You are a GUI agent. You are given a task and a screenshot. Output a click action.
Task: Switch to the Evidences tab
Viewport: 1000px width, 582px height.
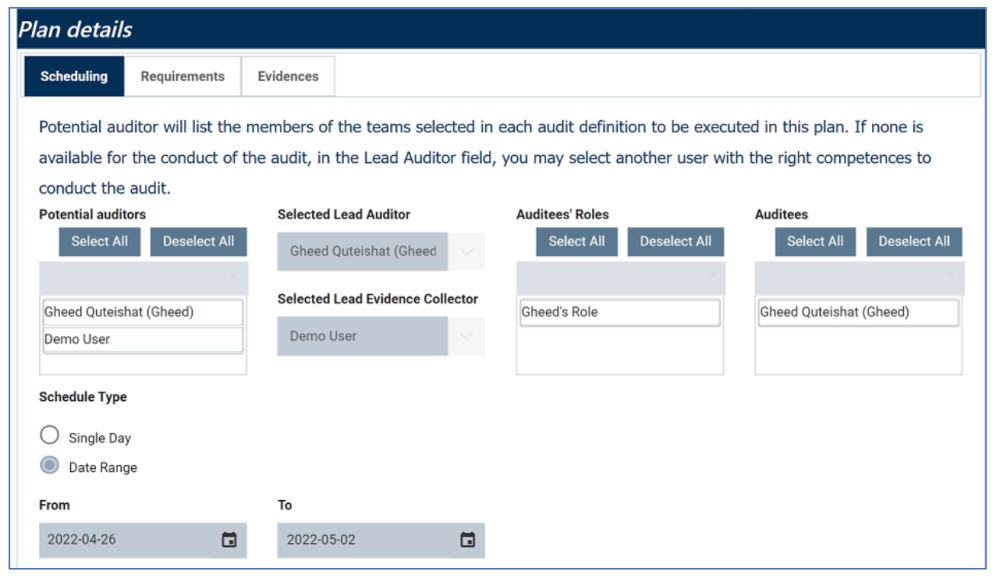(288, 77)
